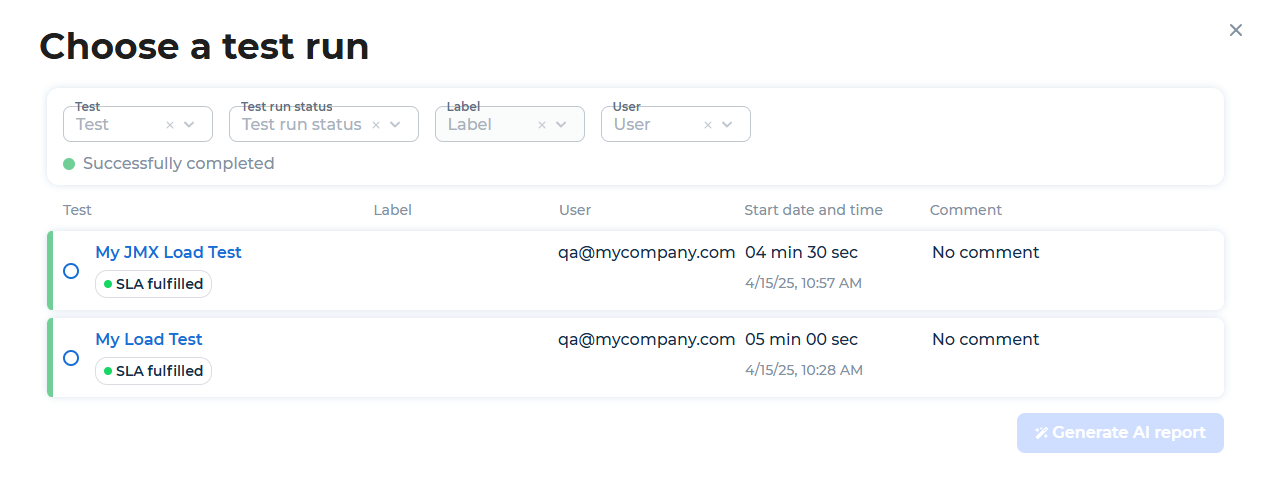Screen dimensions: 1271x477
Task: Clear the Test filter with its x icon
Action: click(x=170, y=125)
